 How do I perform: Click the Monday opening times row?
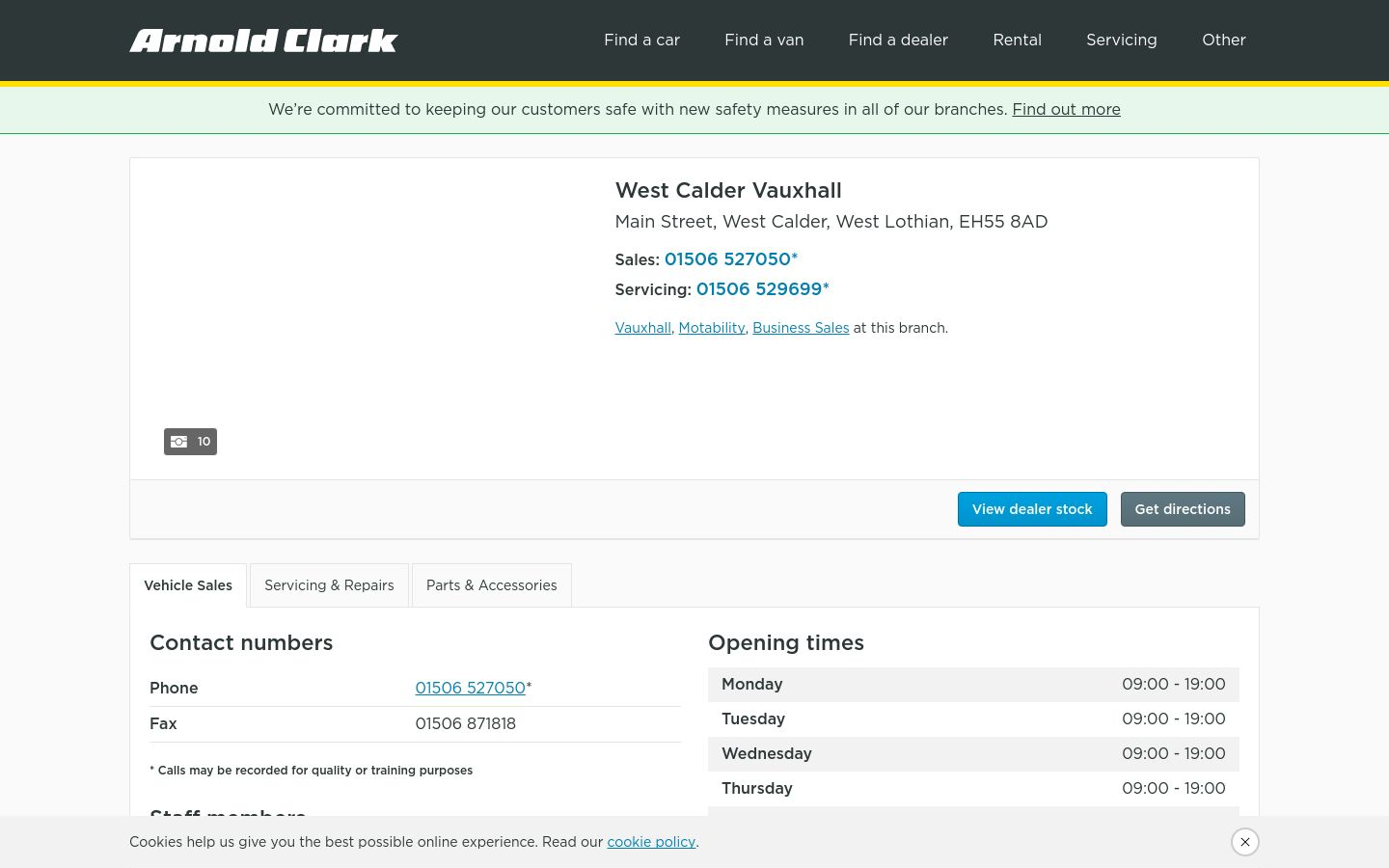coord(973,685)
